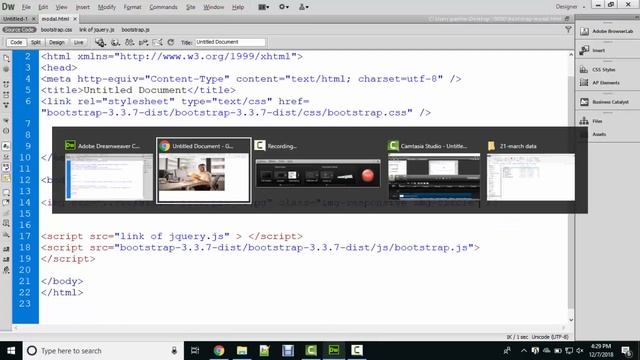640x360 pixels.
Task: Open Task View from taskbar
Action: 195,351
